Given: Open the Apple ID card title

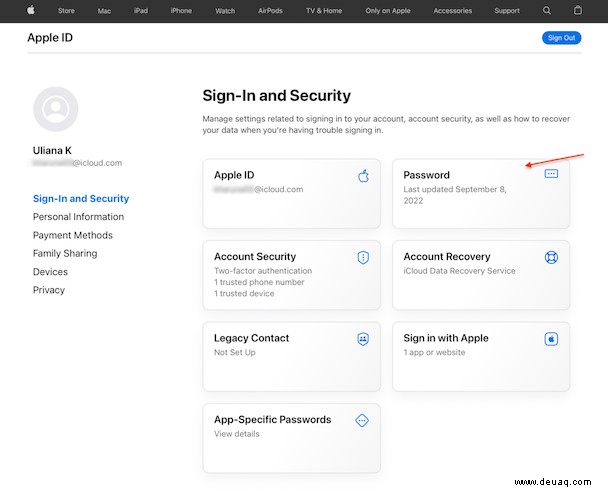Looking at the screenshot, I should [234, 175].
